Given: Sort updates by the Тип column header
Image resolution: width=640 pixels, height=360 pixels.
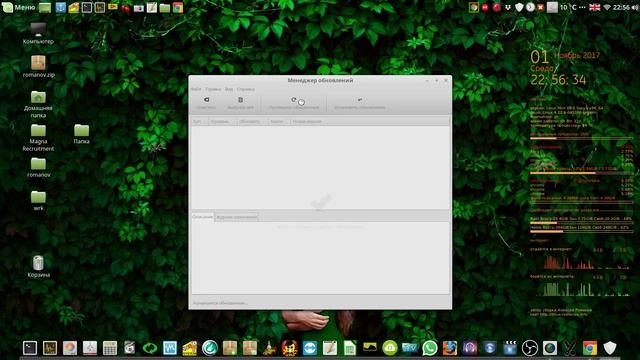Looking at the screenshot, I should pos(199,121).
